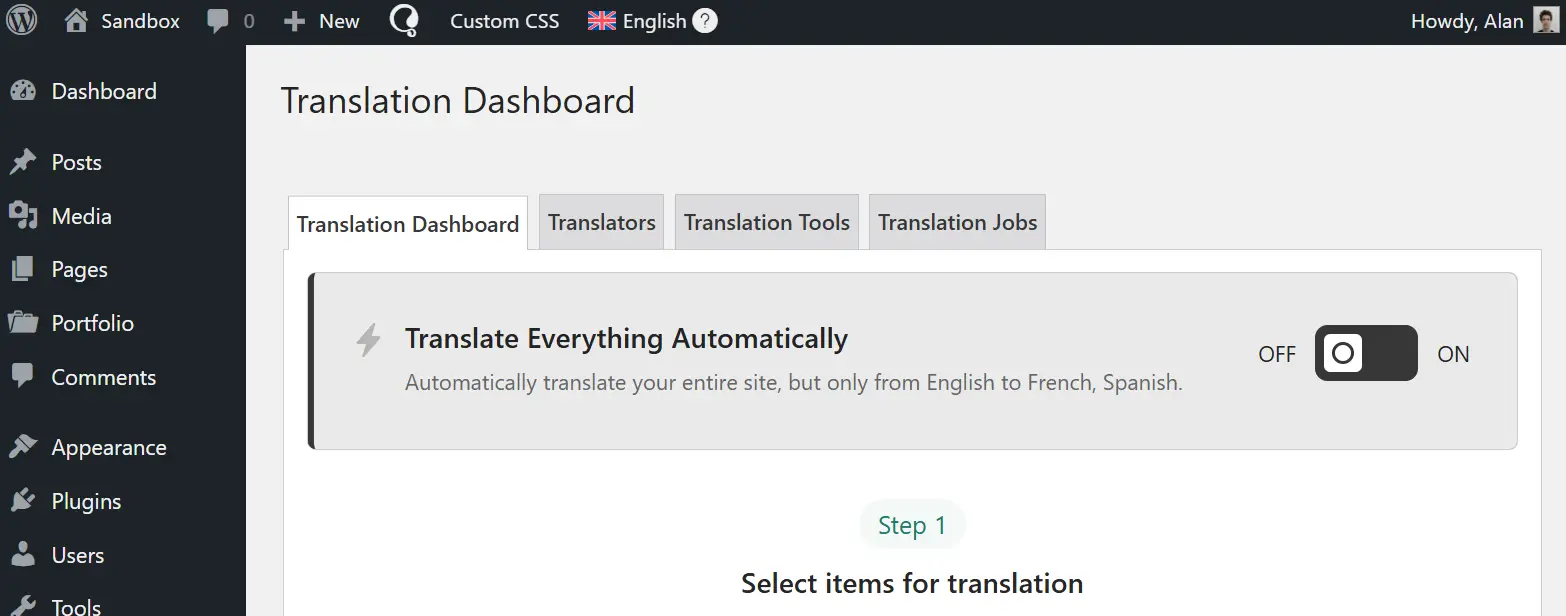Viewport: 1566px width, 616px height.
Task: Open Media library from the sidebar
Action: 81,216
